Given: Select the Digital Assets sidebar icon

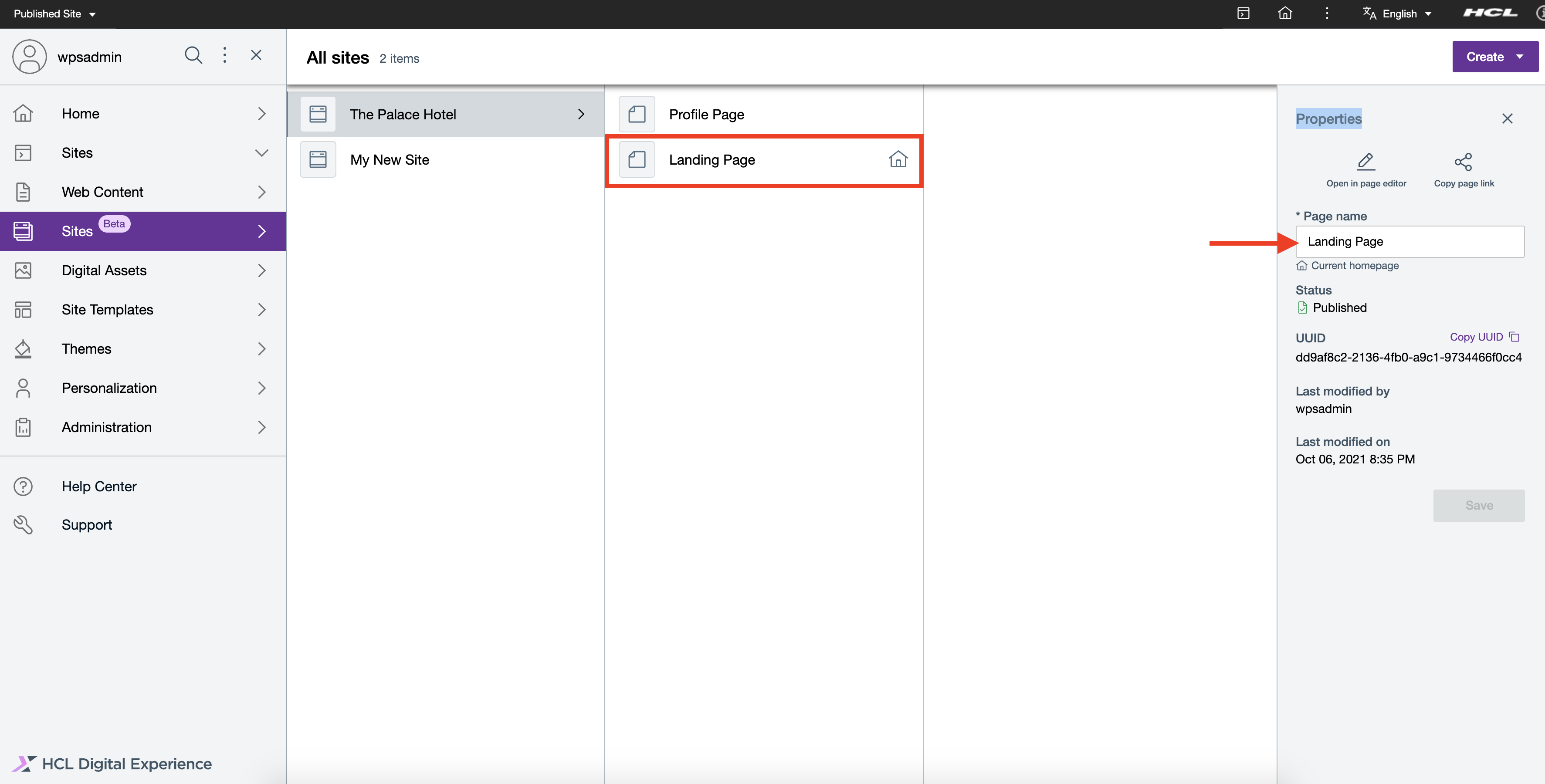Looking at the screenshot, I should 23,270.
